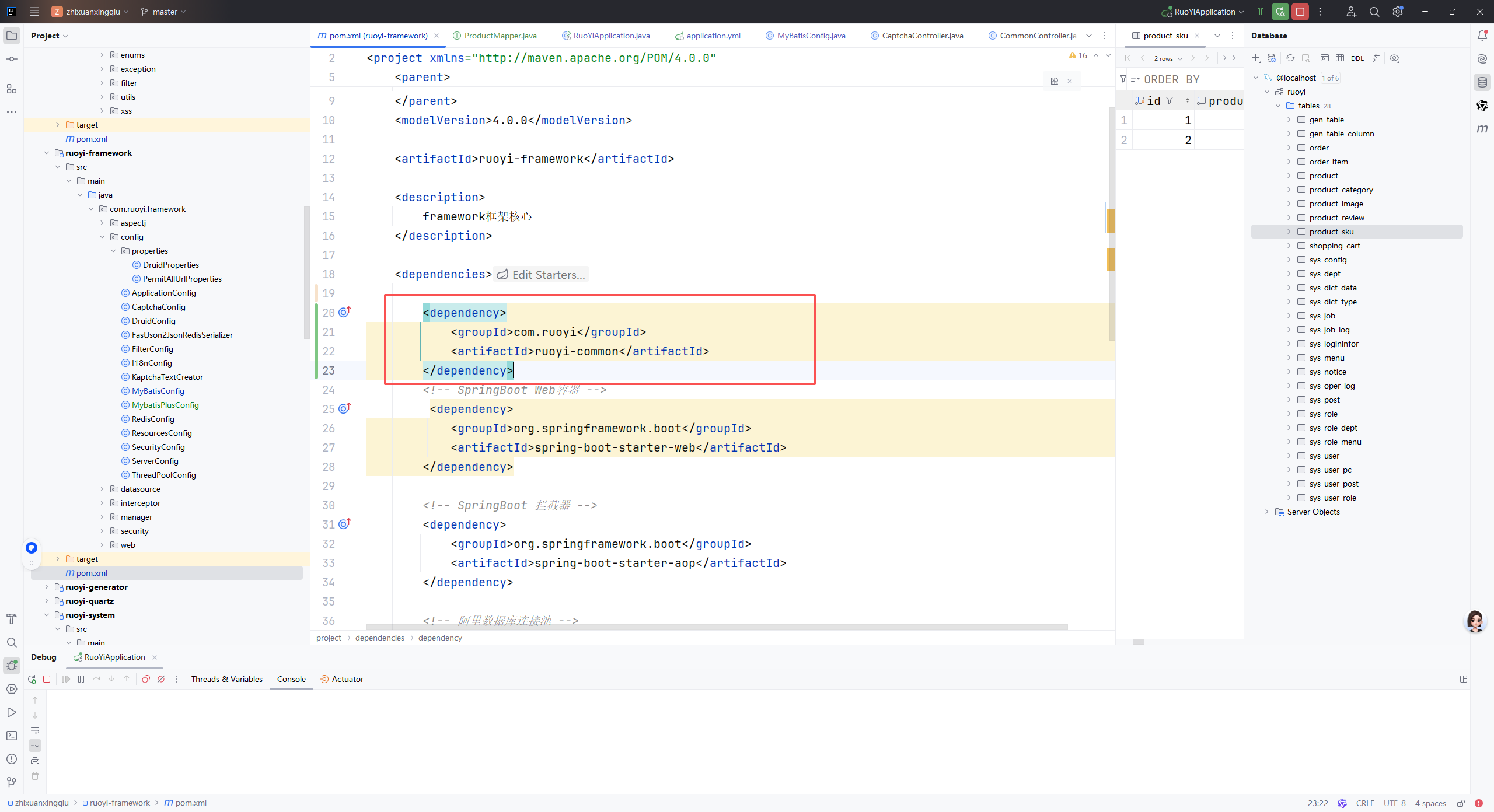The height and width of the screenshot is (812, 1494).
Task: Open the Terminal tool window from the left sidebar
Action: (12, 736)
